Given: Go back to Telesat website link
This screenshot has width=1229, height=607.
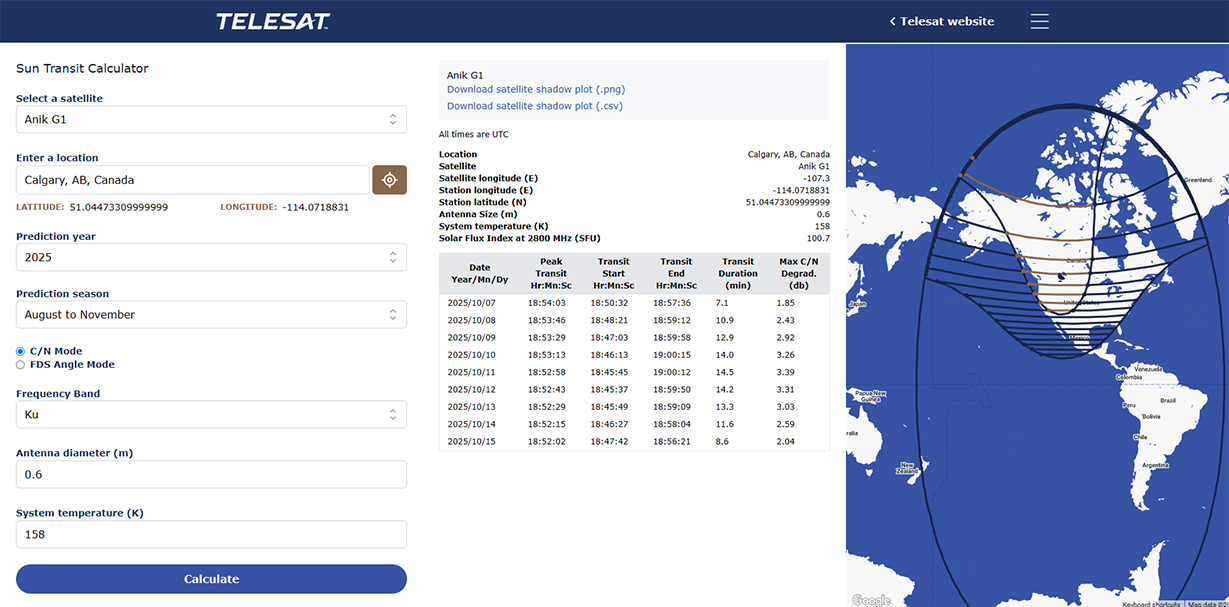Looking at the screenshot, I should point(942,21).
